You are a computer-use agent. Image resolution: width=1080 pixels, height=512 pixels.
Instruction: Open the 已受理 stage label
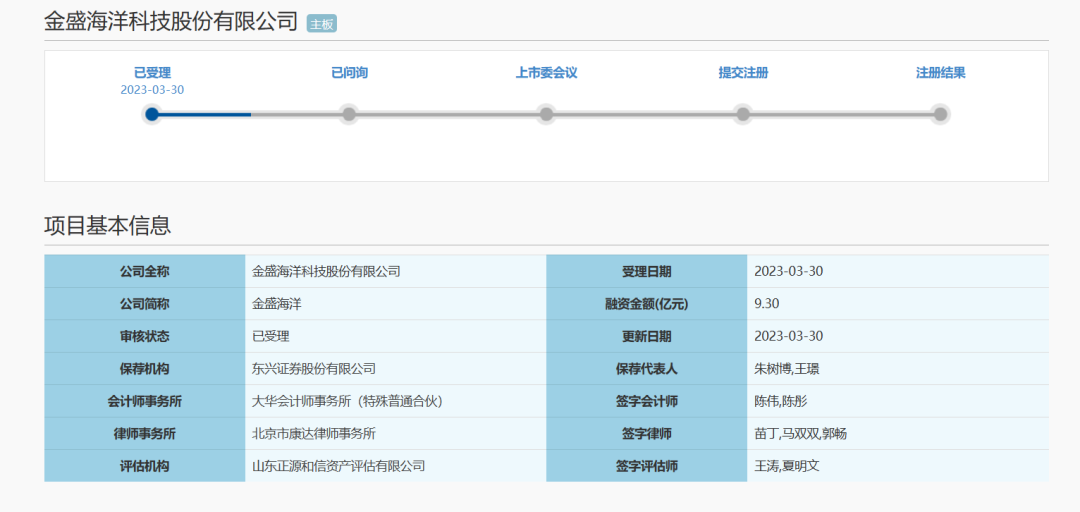pos(152,73)
